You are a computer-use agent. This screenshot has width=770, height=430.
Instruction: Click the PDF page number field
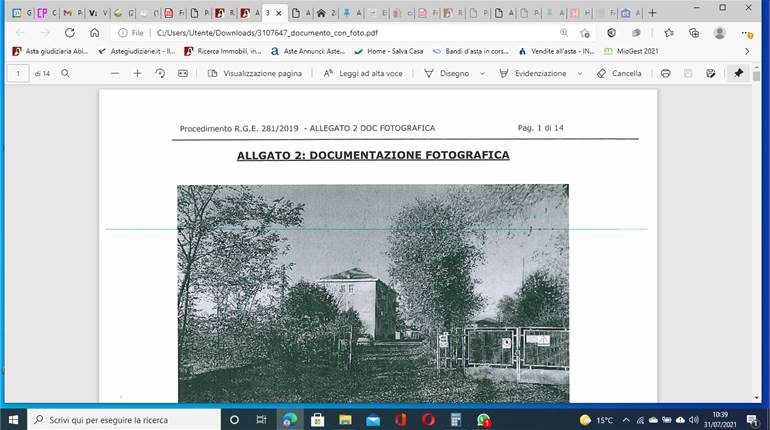pyautogui.click(x=18, y=73)
